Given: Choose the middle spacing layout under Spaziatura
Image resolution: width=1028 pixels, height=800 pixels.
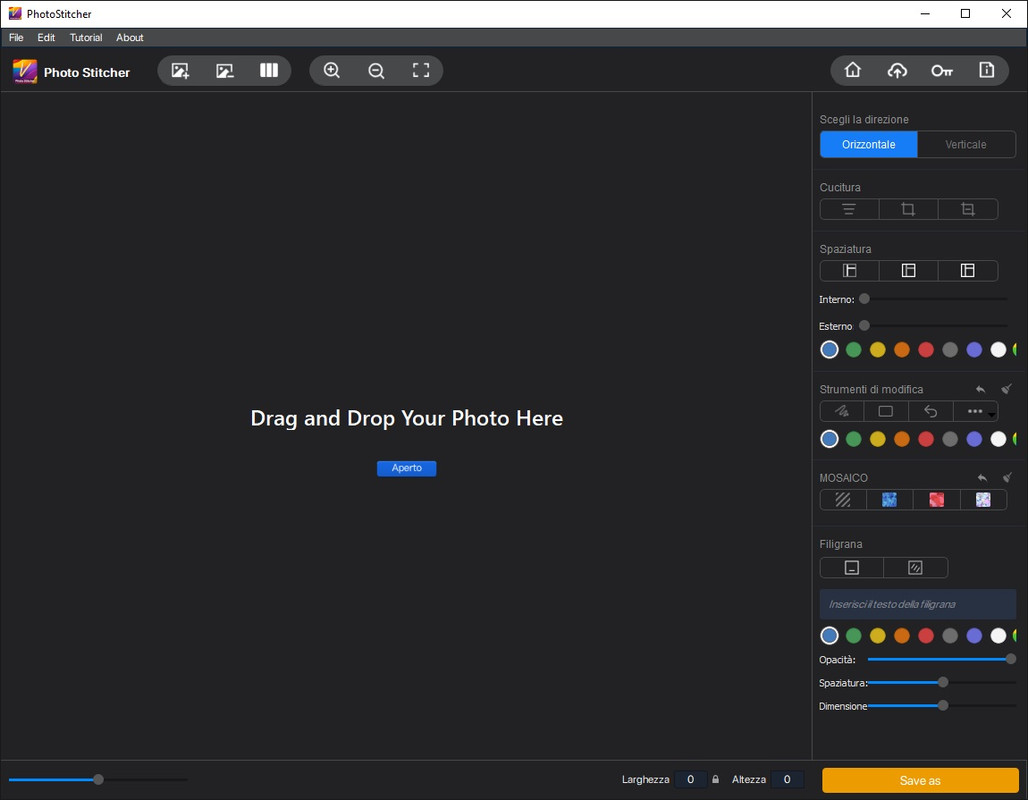Looking at the screenshot, I should (x=908, y=271).
